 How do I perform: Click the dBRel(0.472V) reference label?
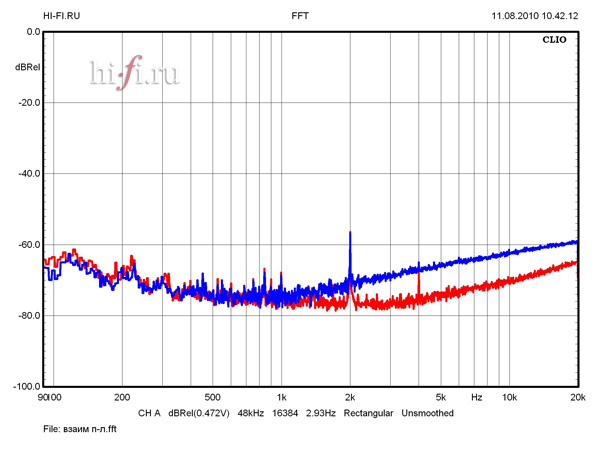[x=199, y=413]
